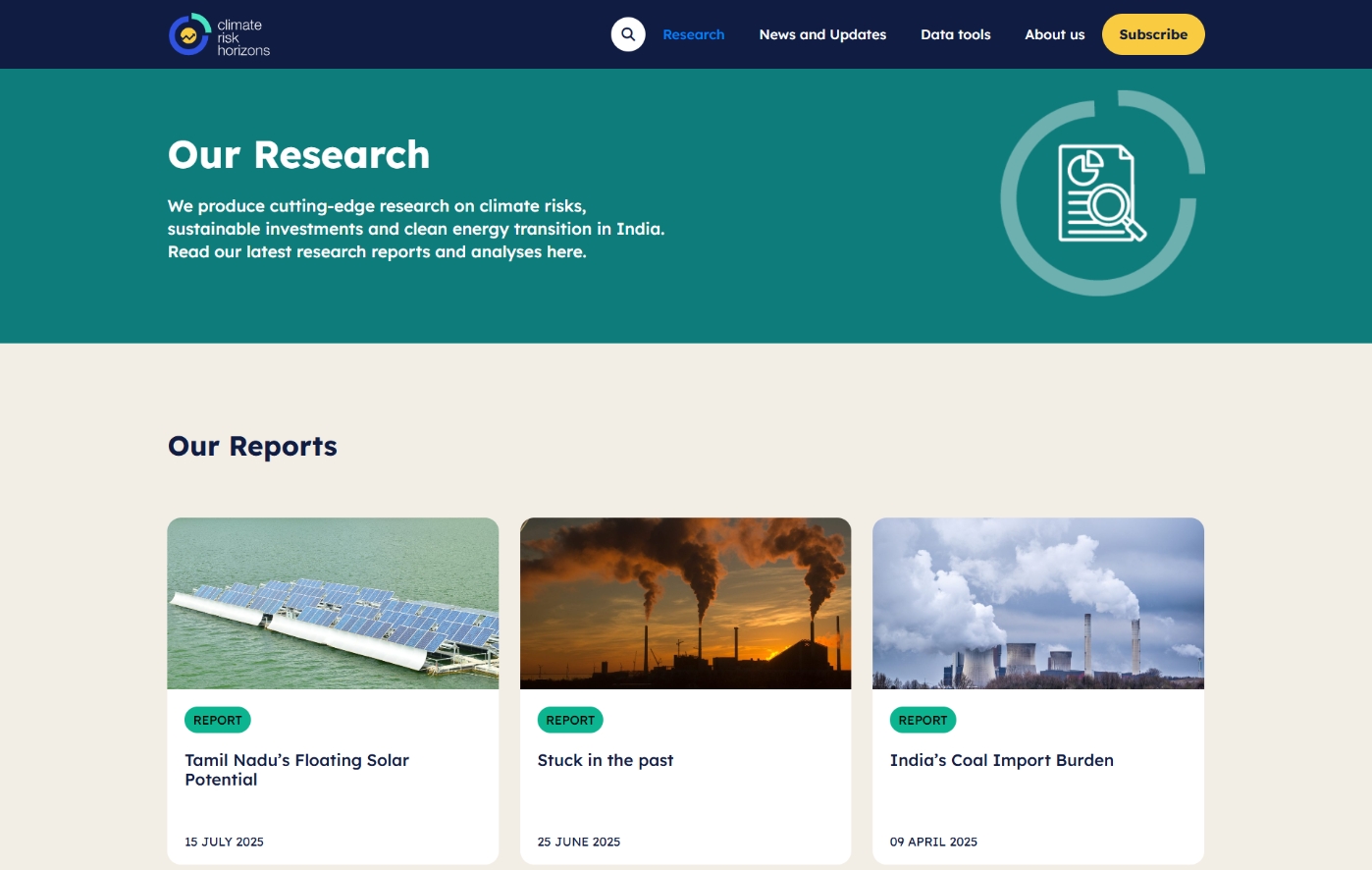The image size is (1372, 870).
Task: Open India's Coal Import Burden report
Action: [1001, 760]
